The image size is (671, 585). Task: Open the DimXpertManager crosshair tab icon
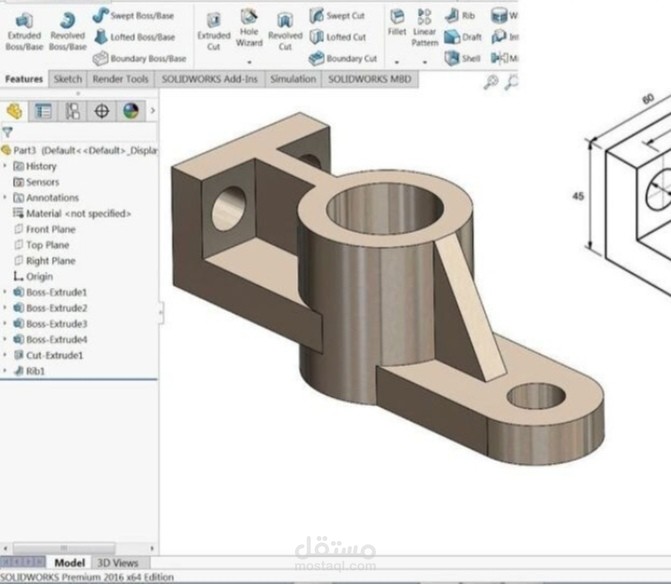[101, 111]
